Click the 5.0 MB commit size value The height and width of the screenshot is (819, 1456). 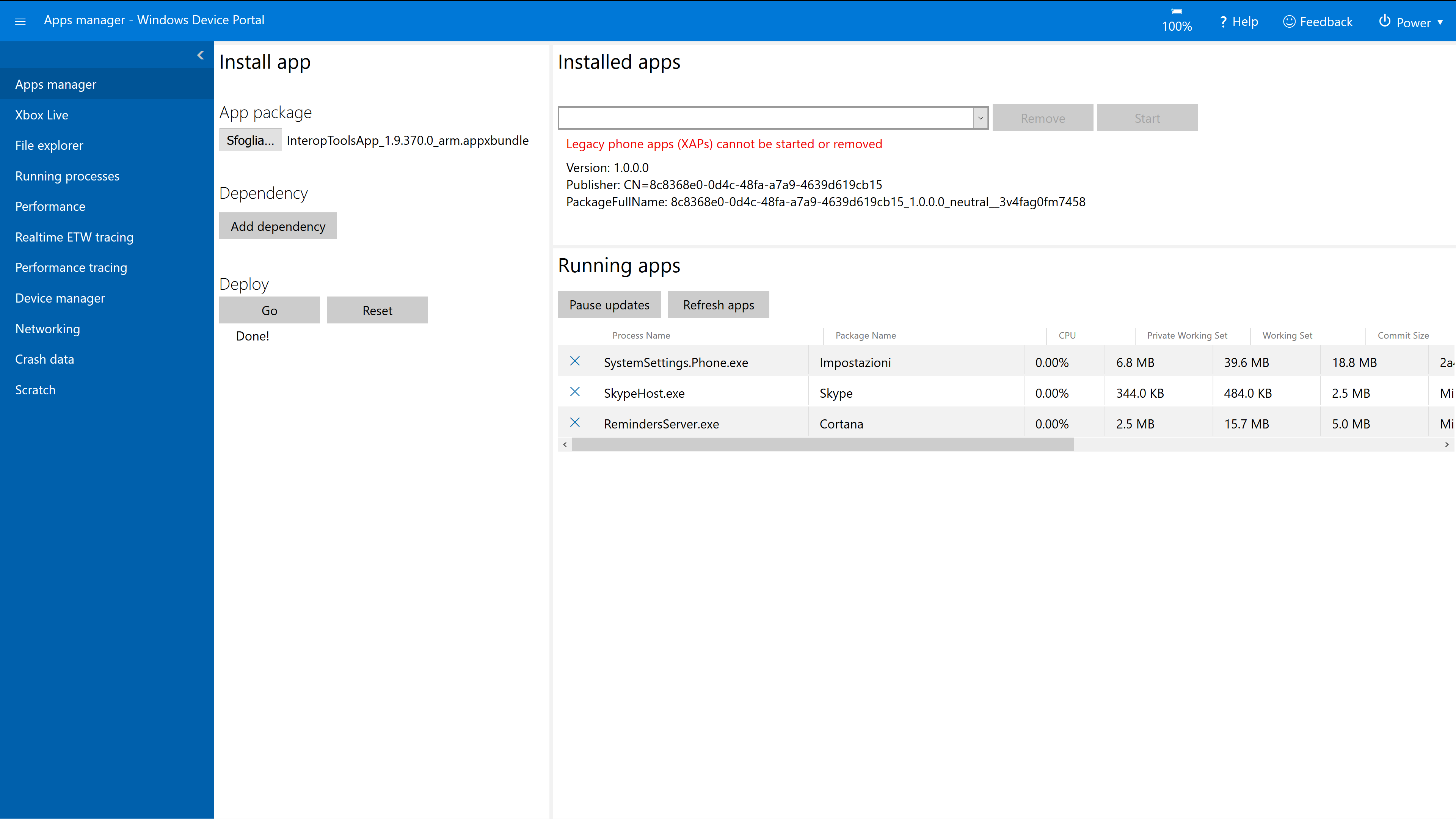[1350, 424]
